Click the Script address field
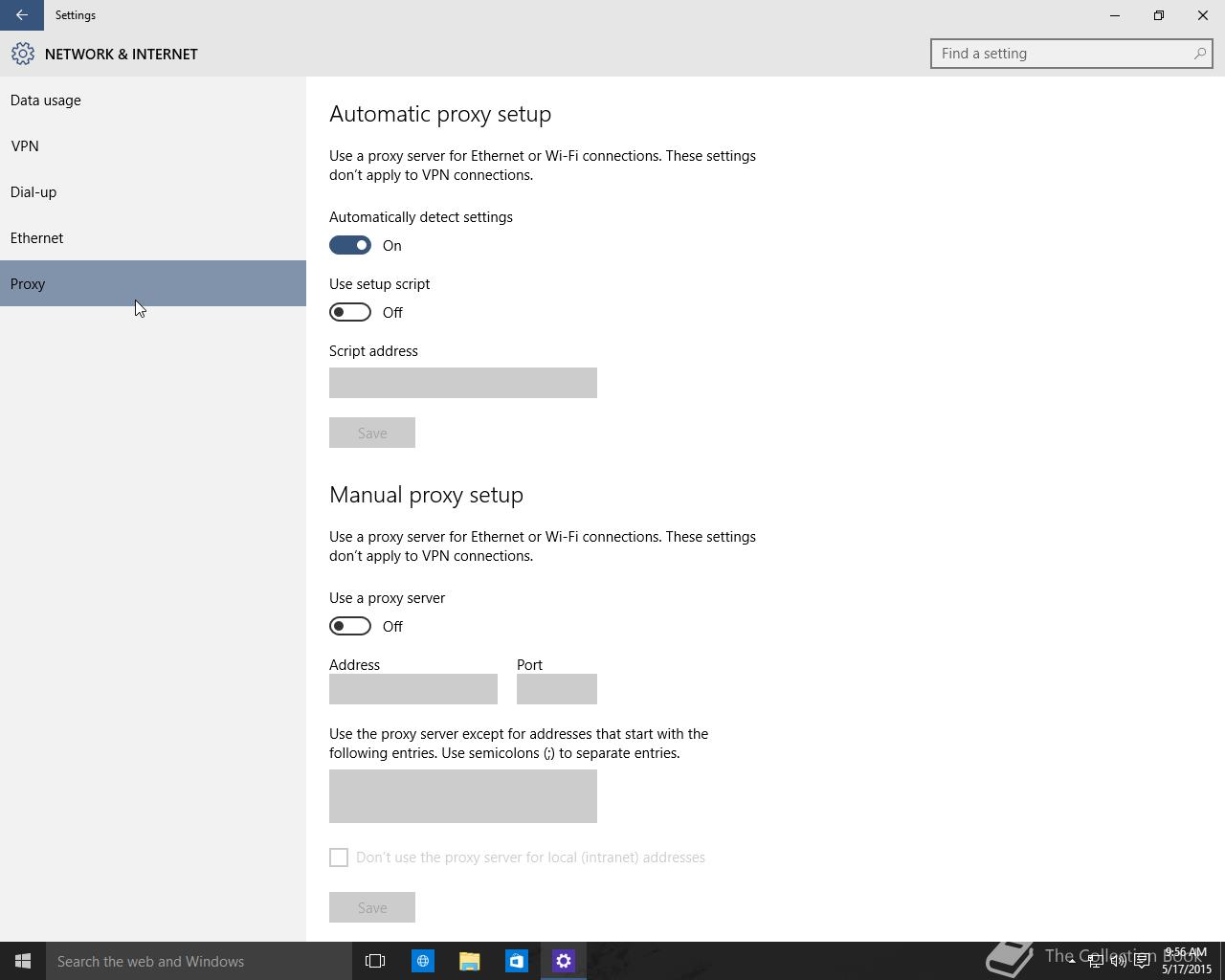The image size is (1225, 980). (463, 383)
